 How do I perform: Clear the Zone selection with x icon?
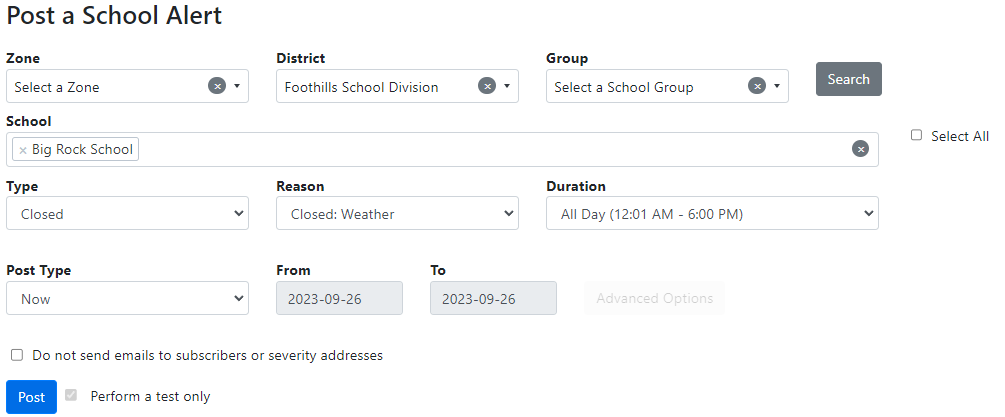tap(217, 86)
